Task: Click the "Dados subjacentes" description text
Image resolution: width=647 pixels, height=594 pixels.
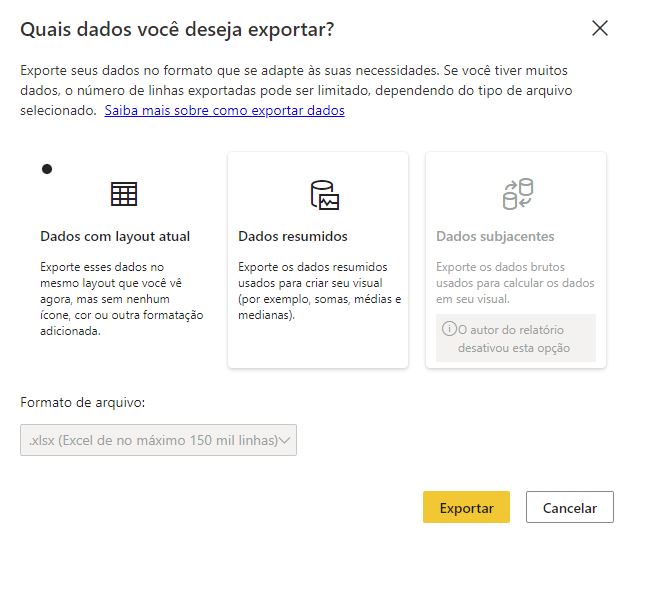Action: point(515,283)
